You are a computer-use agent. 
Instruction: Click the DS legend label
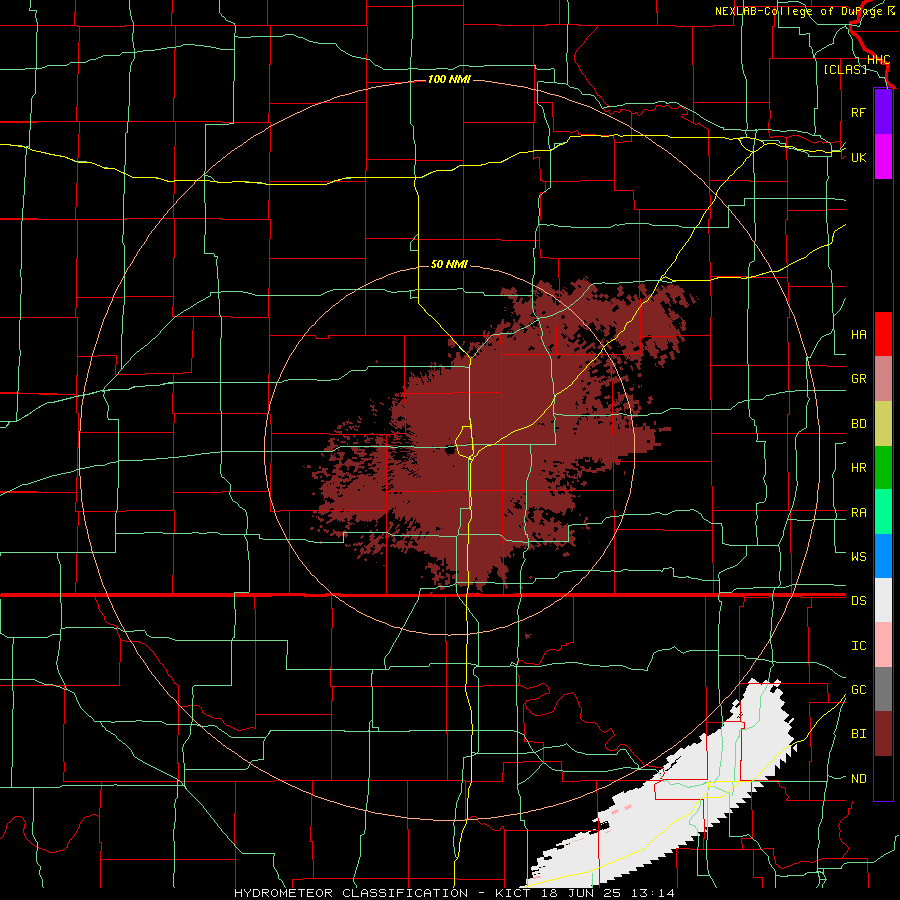click(858, 600)
